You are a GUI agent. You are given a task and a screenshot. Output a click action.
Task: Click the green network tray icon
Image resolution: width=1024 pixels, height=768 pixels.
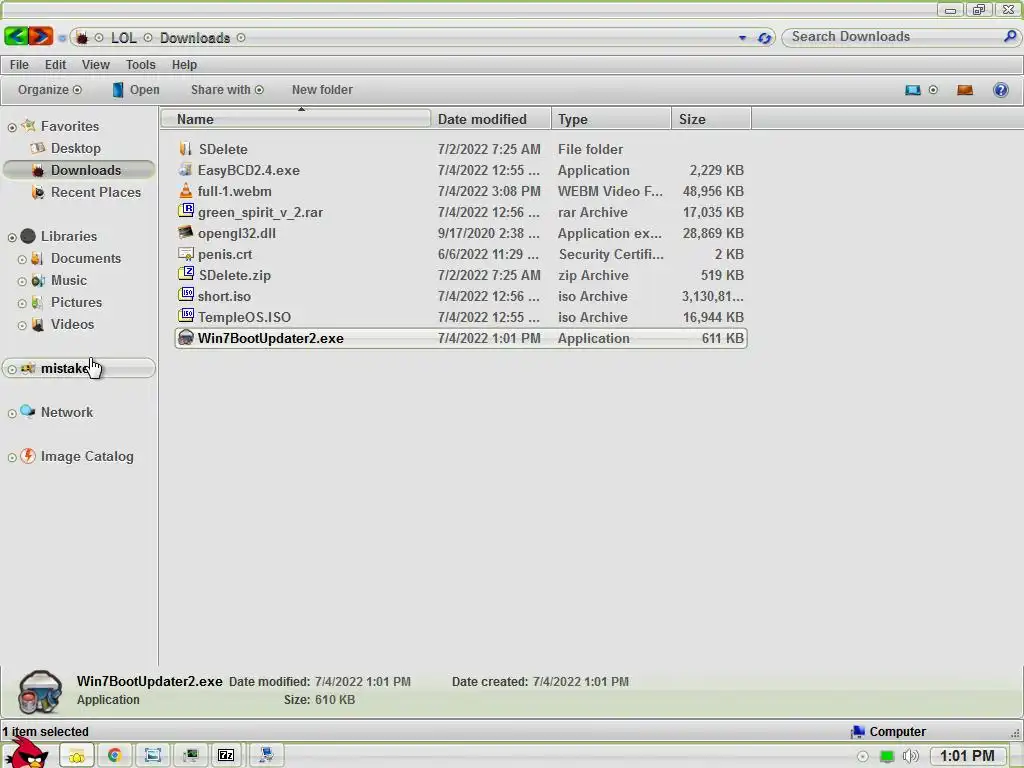(x=886, y=756)
